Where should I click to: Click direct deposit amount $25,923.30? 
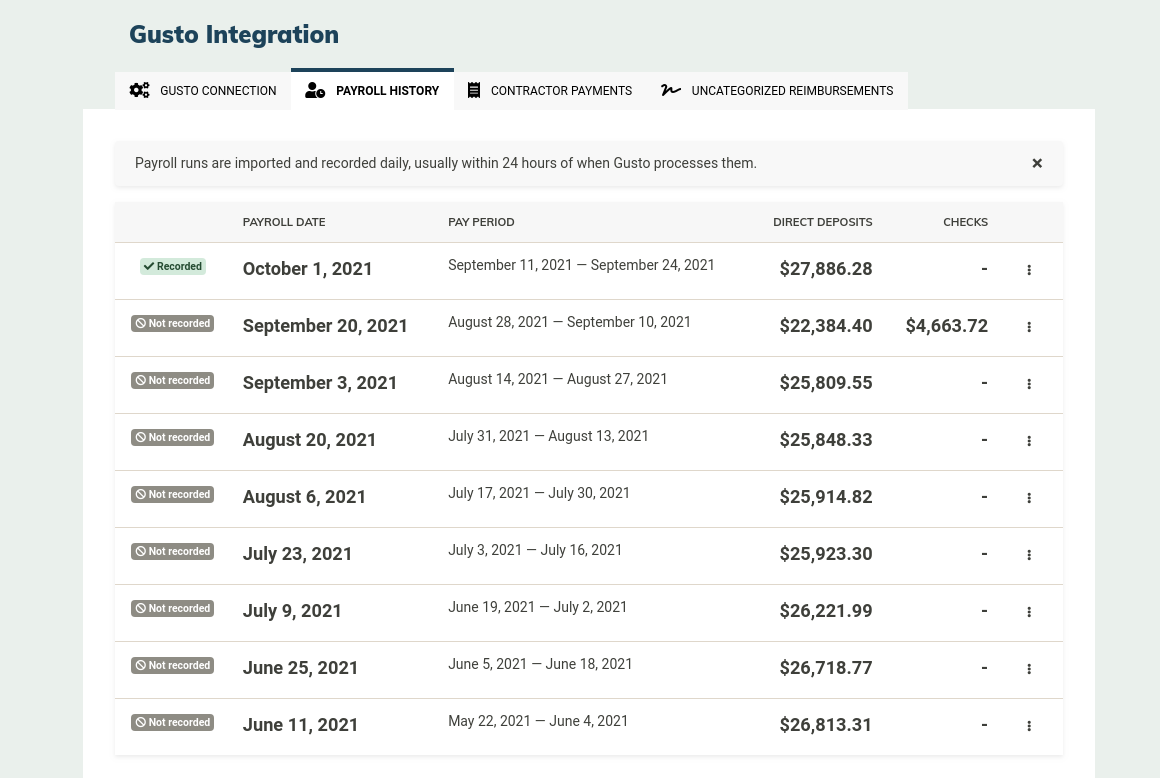click(826, 554)
